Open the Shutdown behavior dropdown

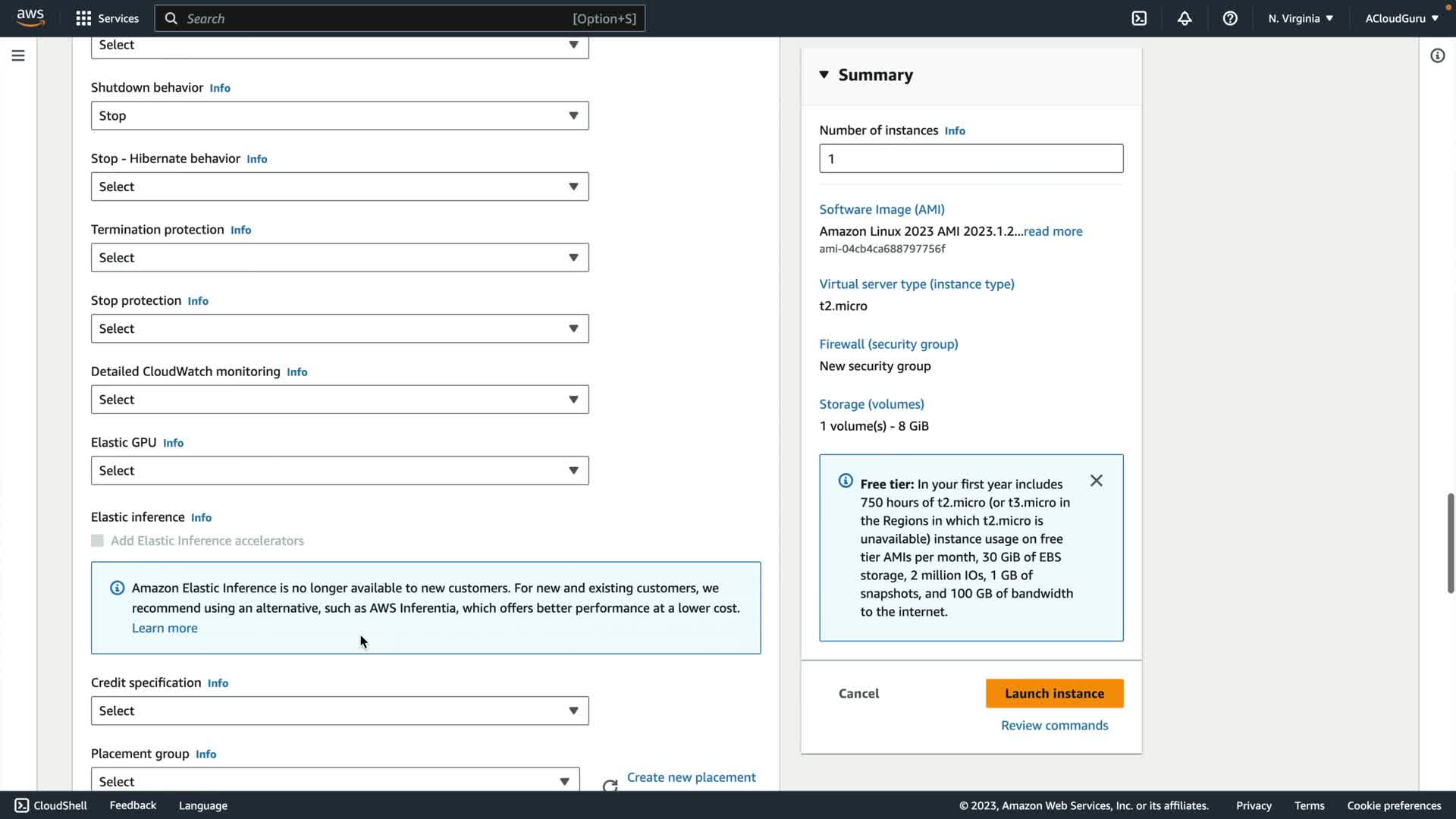click(339, 116)
